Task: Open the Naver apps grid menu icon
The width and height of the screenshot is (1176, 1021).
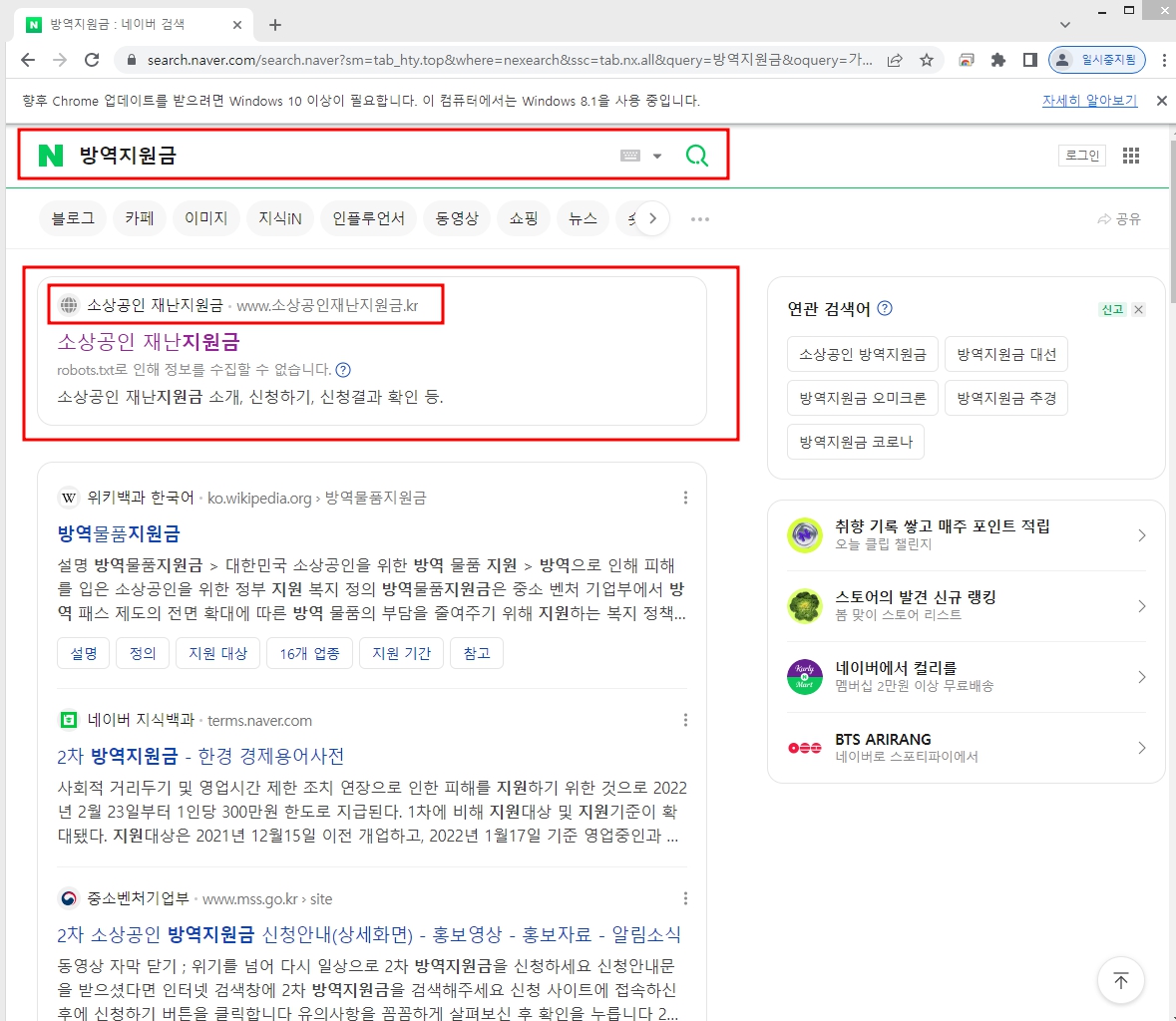Action: [1130, 156]
